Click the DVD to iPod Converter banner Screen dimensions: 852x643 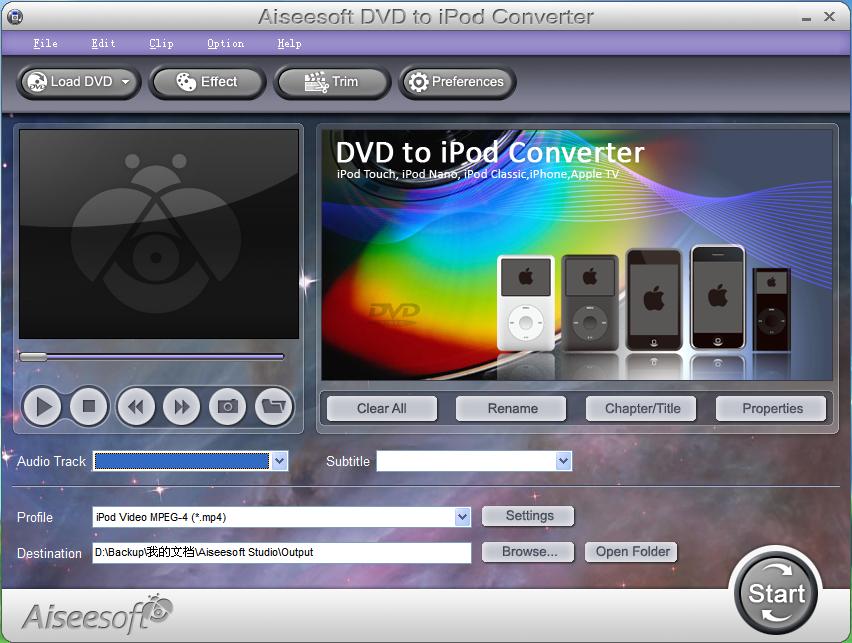(x=577, y=254)
